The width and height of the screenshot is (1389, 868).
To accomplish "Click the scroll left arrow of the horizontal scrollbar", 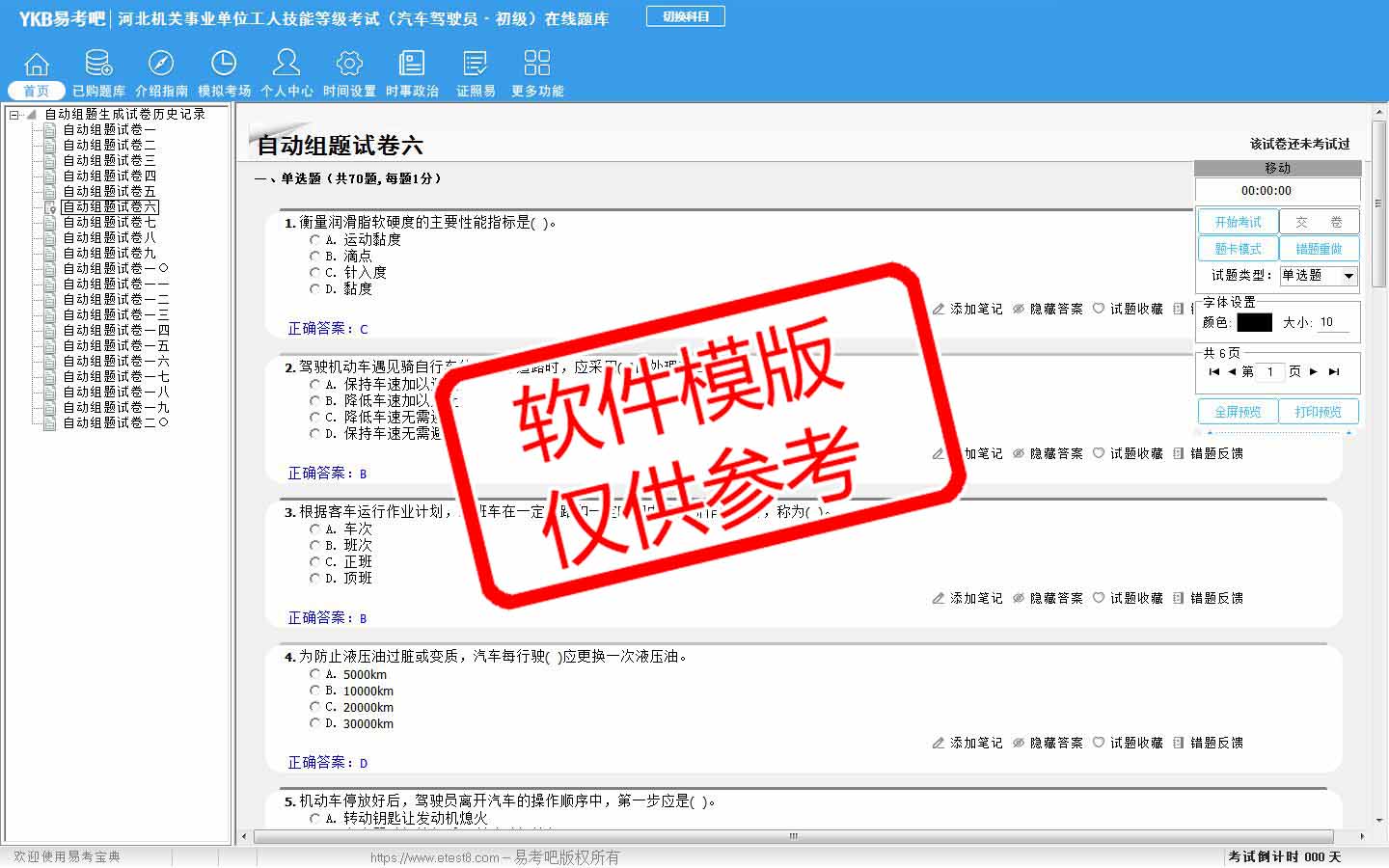I will [244, 836].
